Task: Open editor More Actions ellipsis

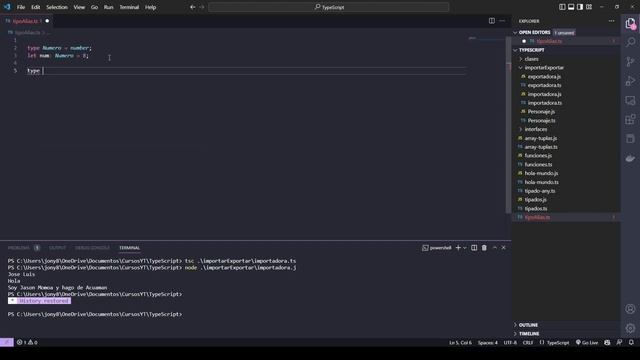Action: (502, 21)
